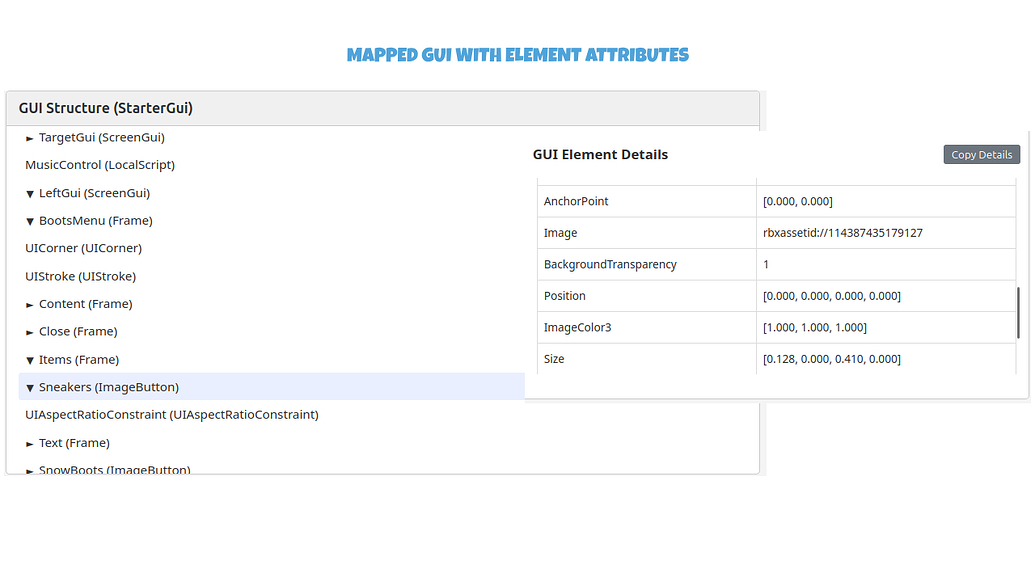
Task: Click the Copy Details button
Action: tap(981, 154)
